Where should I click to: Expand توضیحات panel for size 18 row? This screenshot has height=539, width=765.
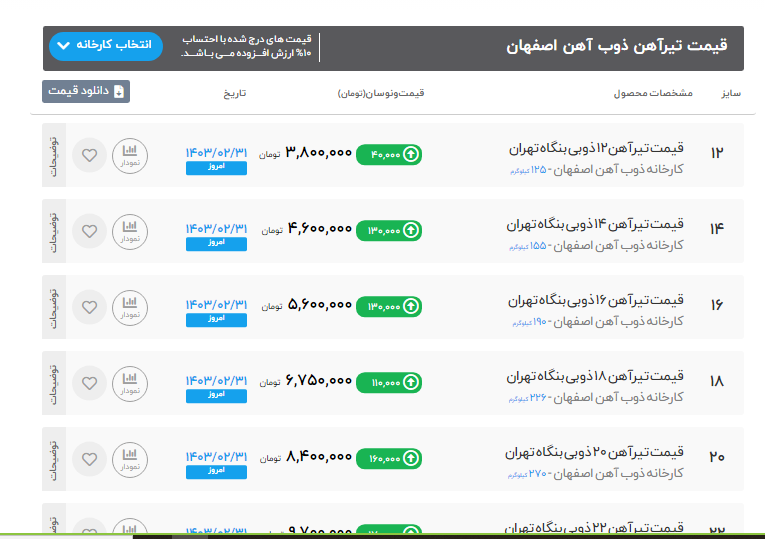coord(55,383)
